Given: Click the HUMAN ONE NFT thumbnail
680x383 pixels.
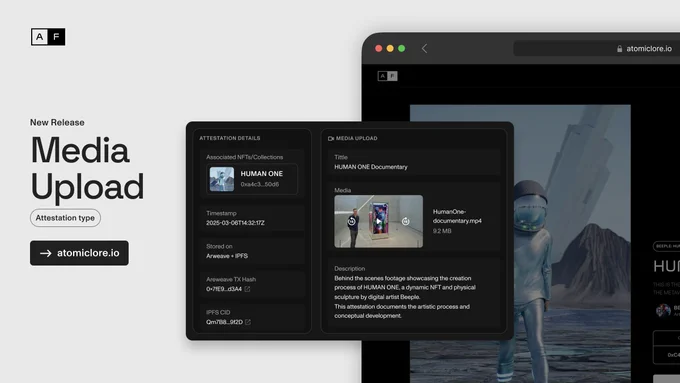Looking at the screenshot, I should click(x=222, y=179).
